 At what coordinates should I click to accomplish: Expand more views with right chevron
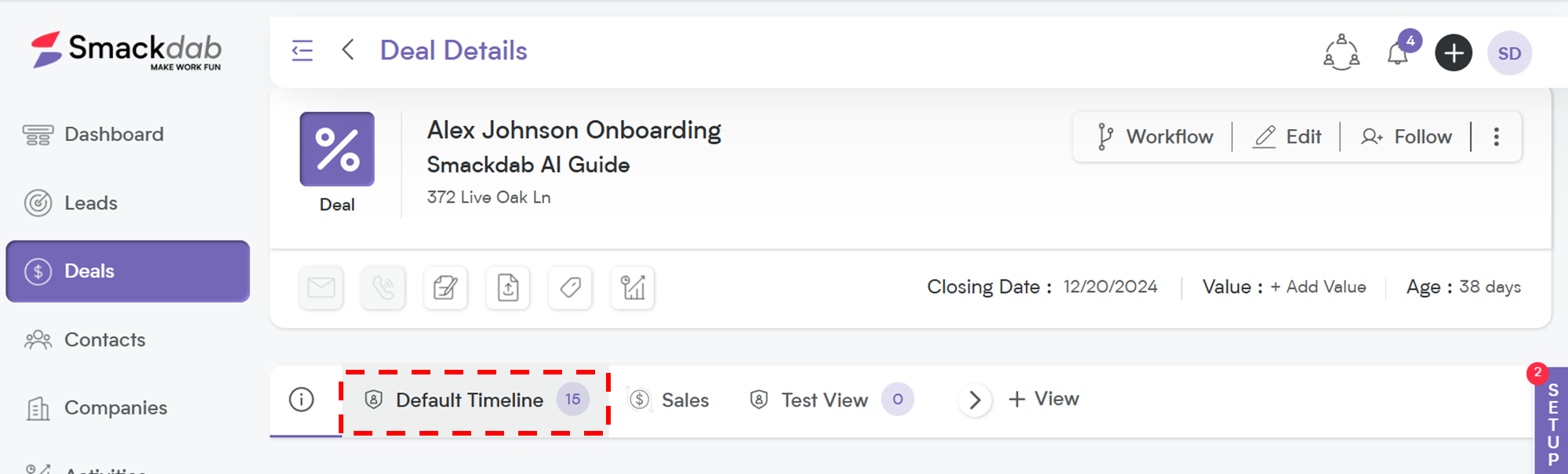(975, 400)
